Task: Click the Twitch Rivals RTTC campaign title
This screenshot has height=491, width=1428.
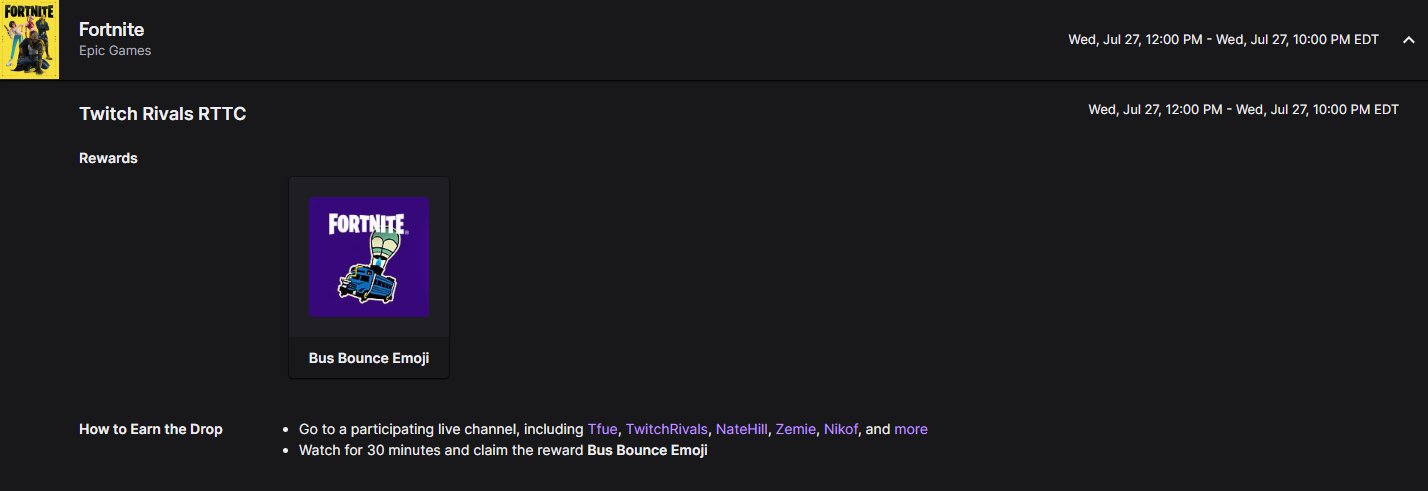Action: tap(162, 114)
